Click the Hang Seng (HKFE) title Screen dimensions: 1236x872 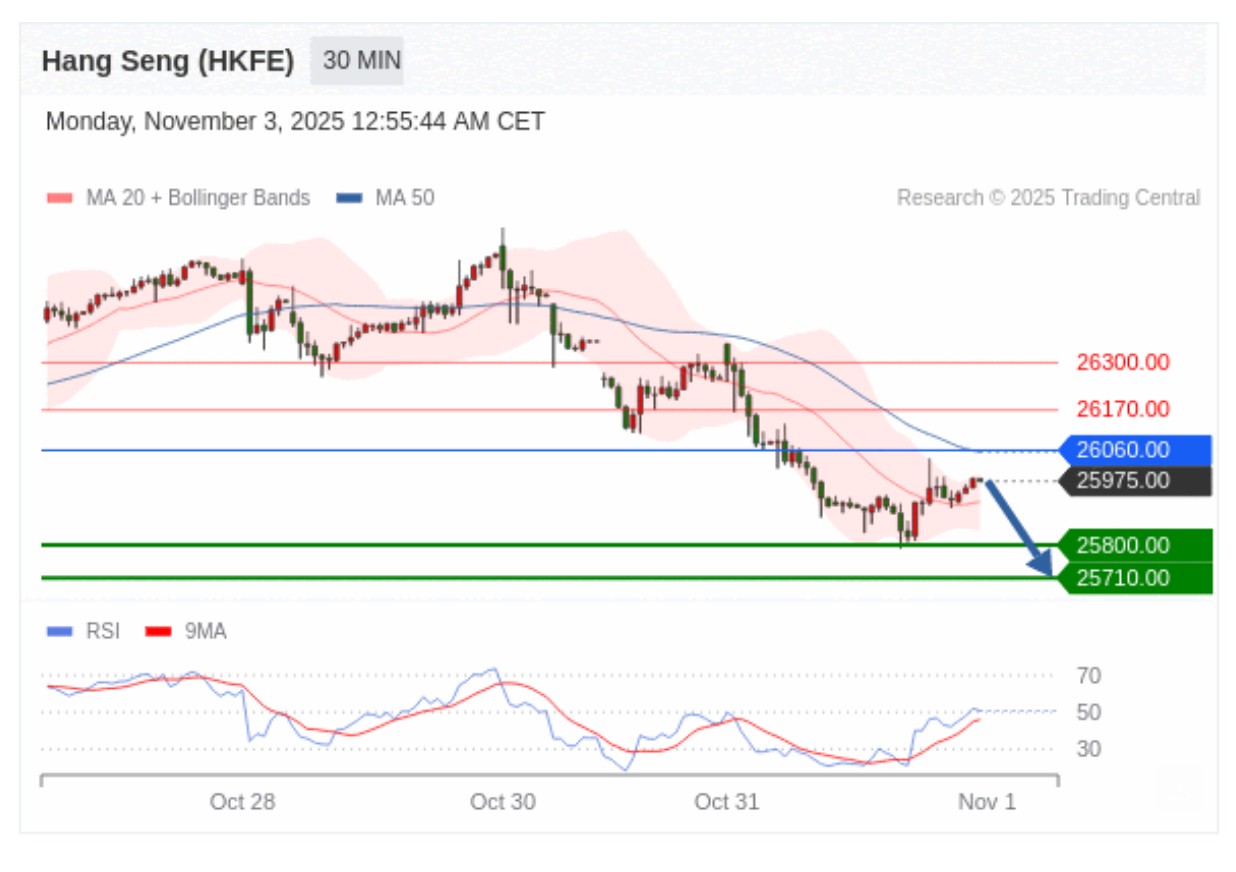coord(168,61)
